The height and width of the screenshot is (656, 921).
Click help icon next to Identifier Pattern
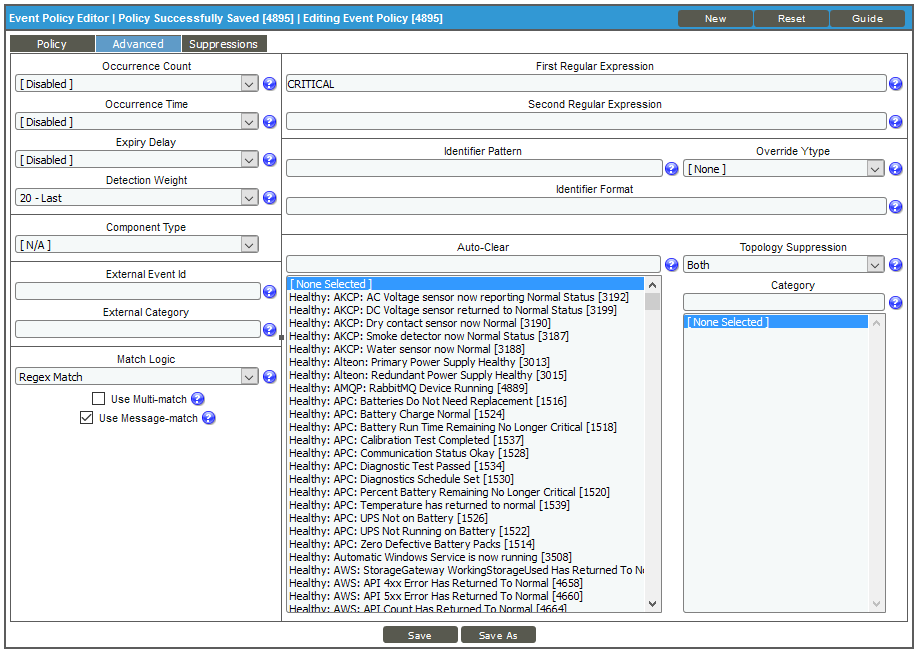(671, 169)
